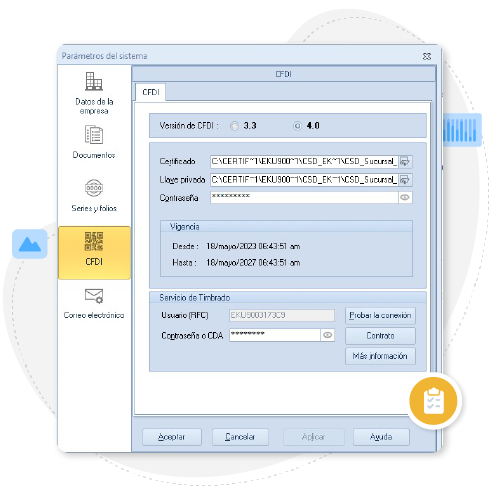This screenshot has width=500, height=500.
Task: Browse for the Certificado file
Action: 405,162
